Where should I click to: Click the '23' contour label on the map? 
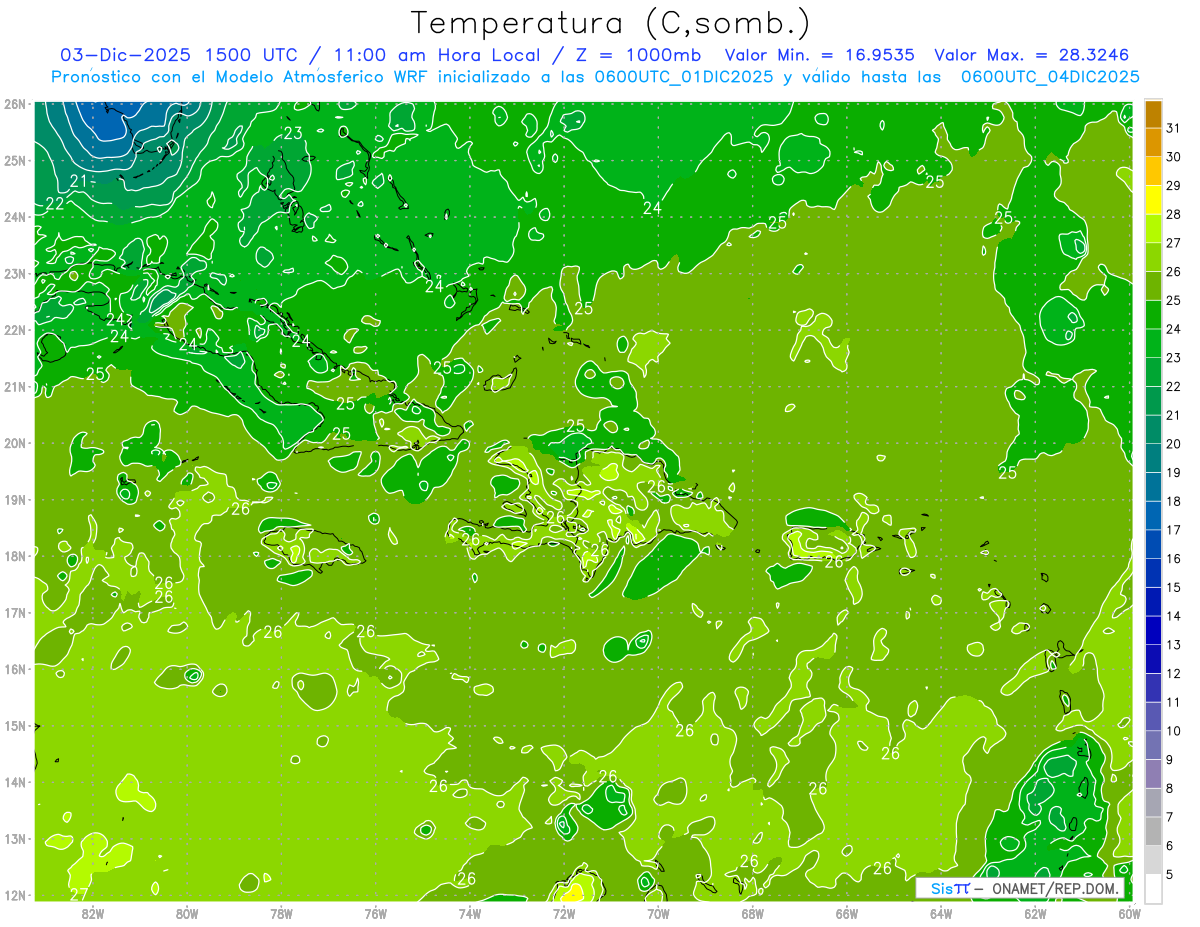point(293,133)
